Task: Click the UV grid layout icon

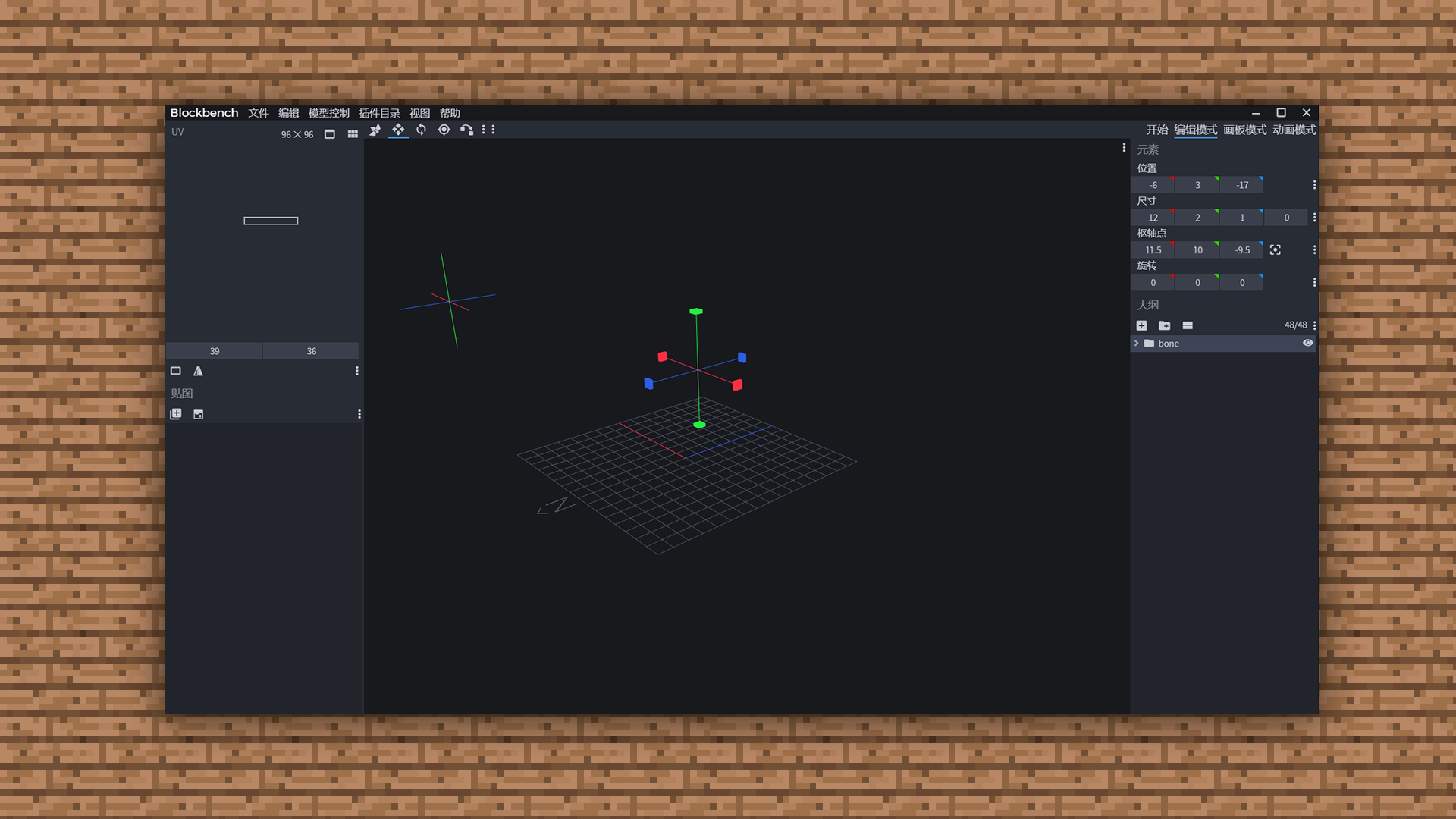Action: (x=353, y=134)
